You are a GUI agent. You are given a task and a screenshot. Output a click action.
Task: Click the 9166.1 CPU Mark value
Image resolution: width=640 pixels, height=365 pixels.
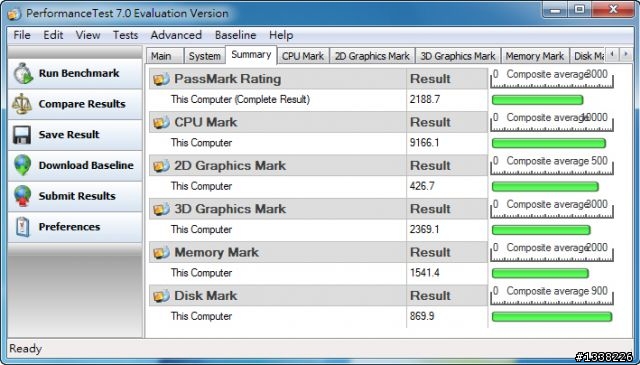[x=424, y=143]
